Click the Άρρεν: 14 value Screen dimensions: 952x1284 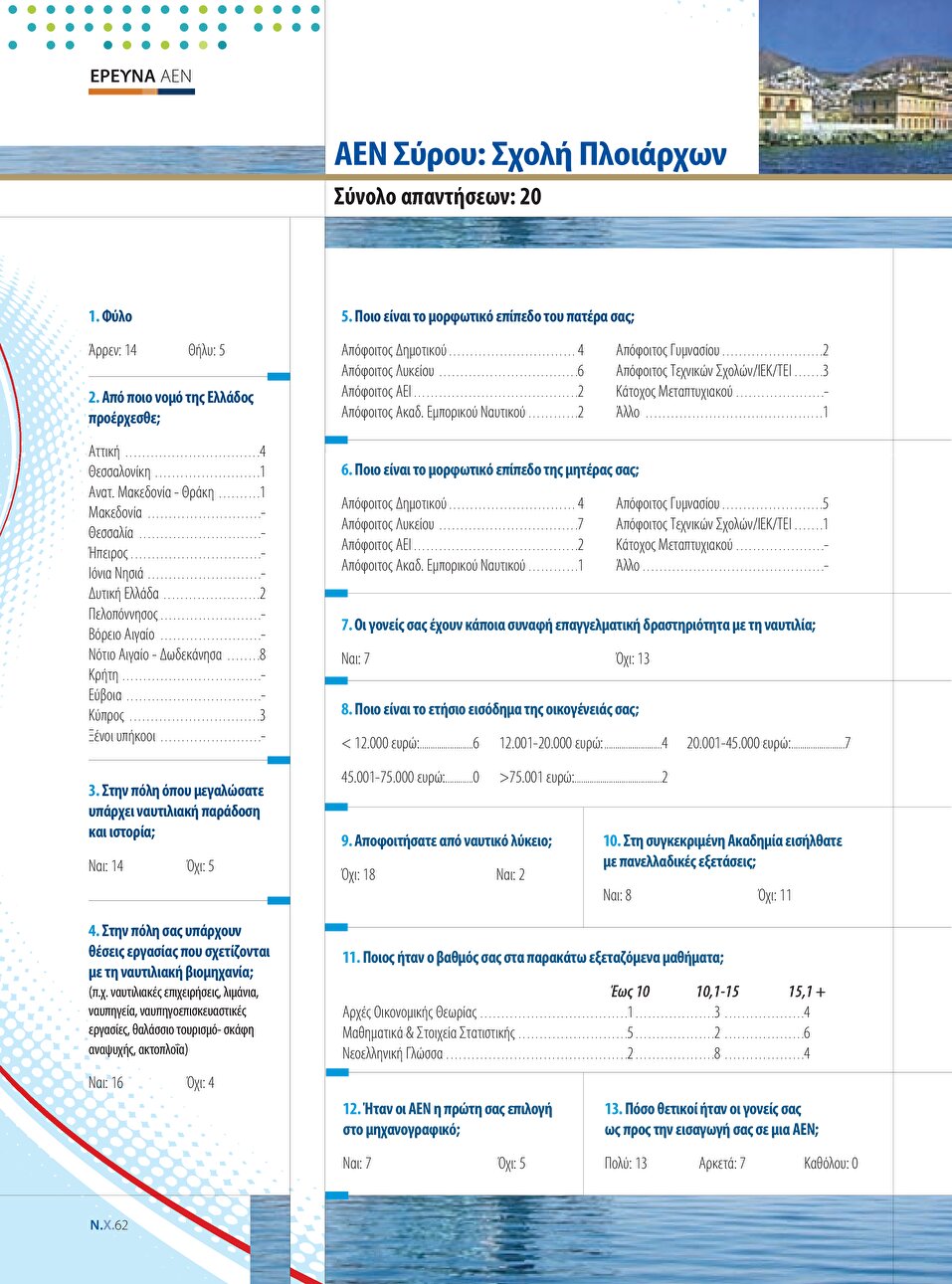[112, 350]
